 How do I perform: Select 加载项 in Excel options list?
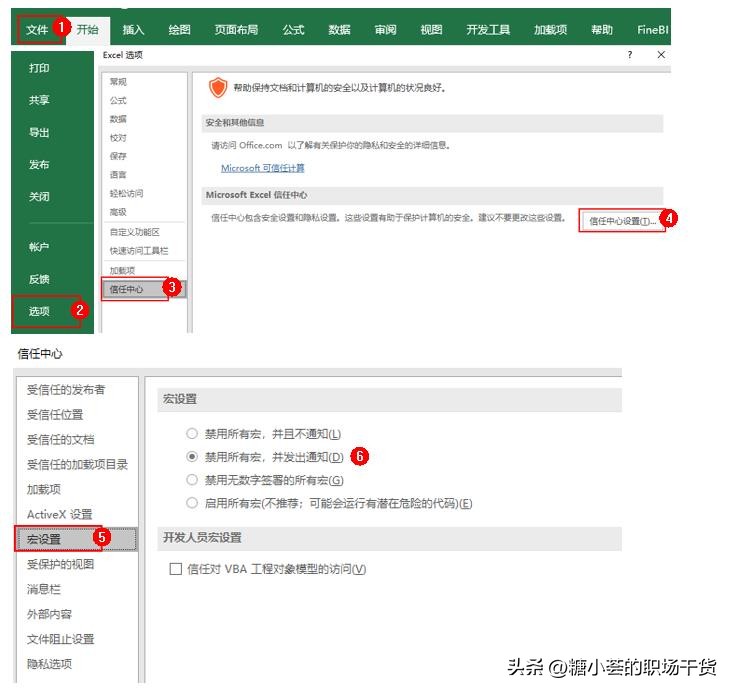click(122, 271)
